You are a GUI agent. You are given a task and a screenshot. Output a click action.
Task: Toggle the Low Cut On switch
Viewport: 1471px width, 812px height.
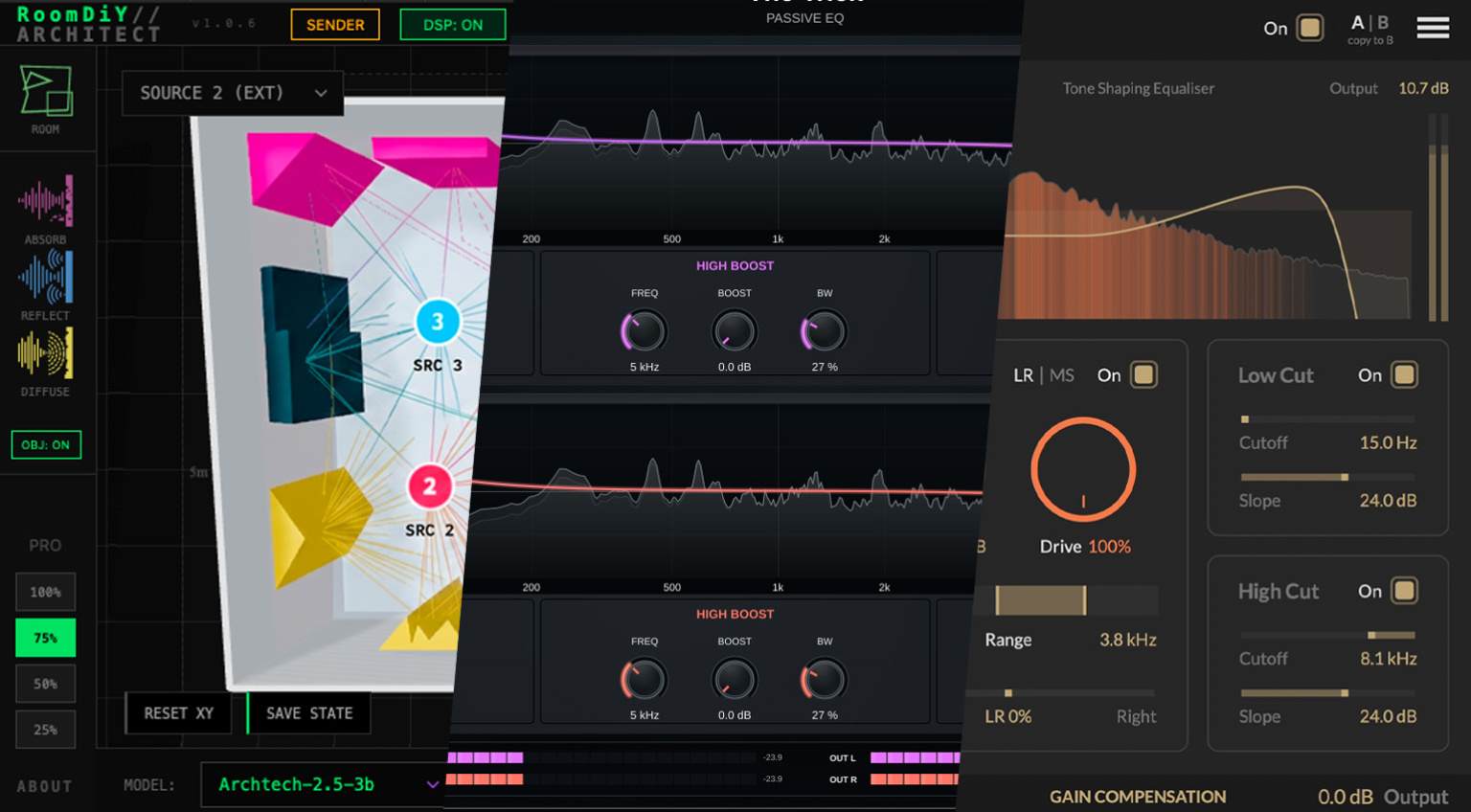pos(1404,374)
